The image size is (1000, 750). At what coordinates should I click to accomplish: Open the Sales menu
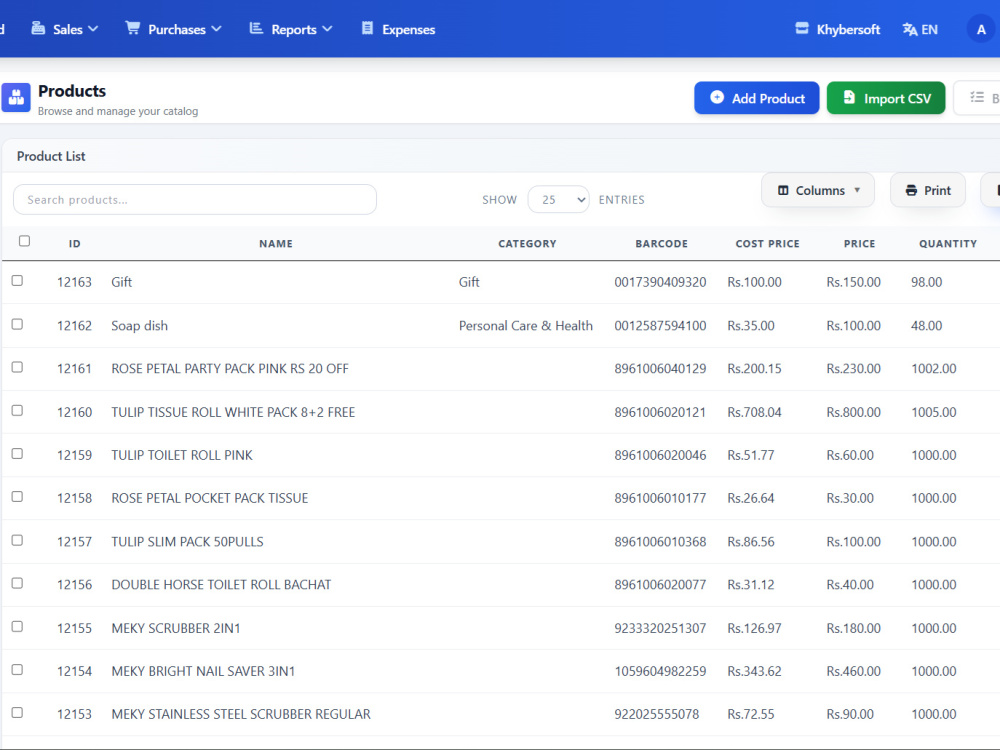(x=65, y=29)
